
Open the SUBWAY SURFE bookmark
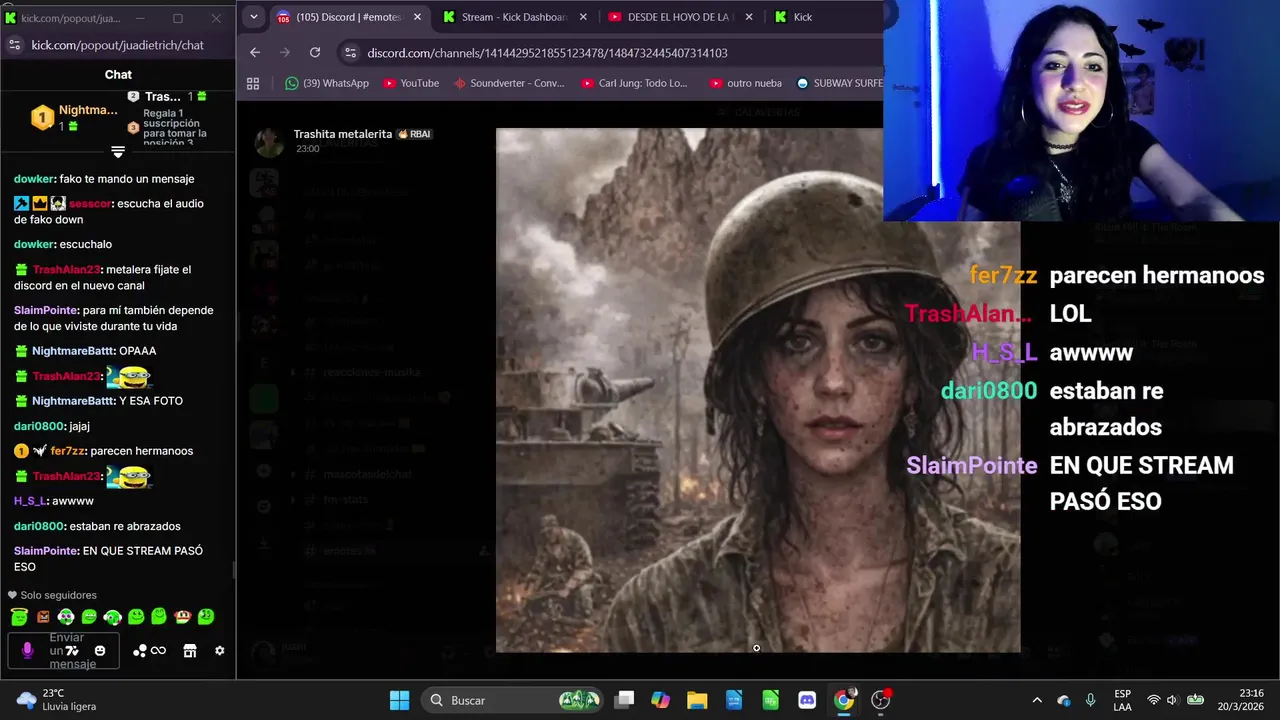point(838,83)
